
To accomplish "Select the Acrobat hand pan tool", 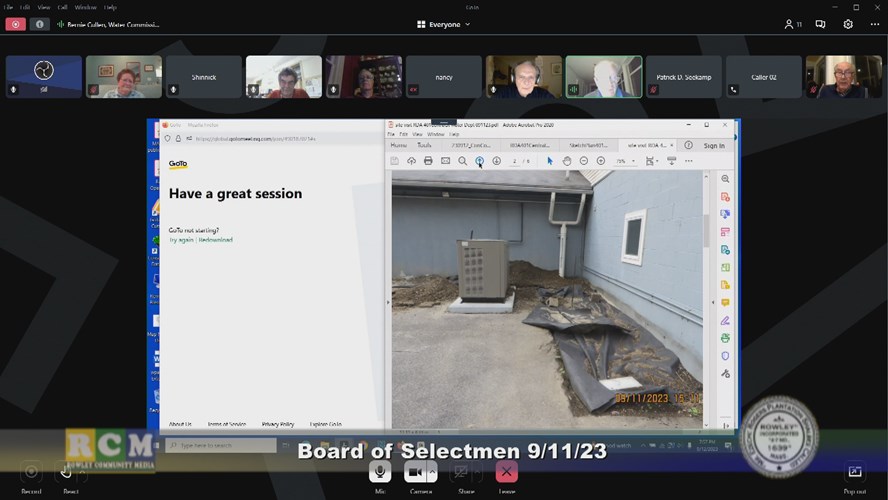I will point(567,161).
